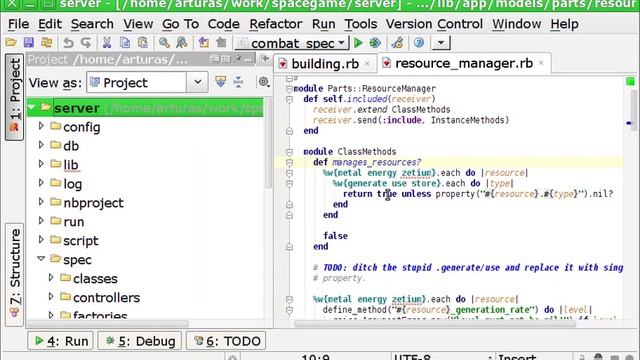Open the 6: TODO tool window
The height and width of the screenshot is (360, 640).
click(x=226, y=341)
